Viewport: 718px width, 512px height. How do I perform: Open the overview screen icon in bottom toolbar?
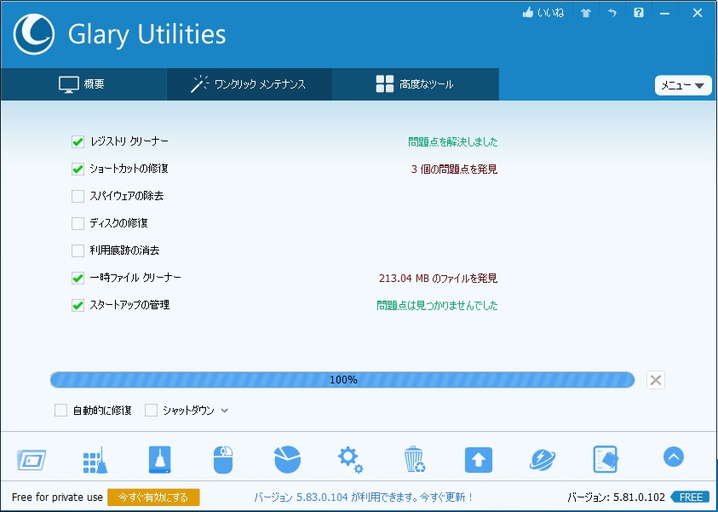(x=32, y=459)
